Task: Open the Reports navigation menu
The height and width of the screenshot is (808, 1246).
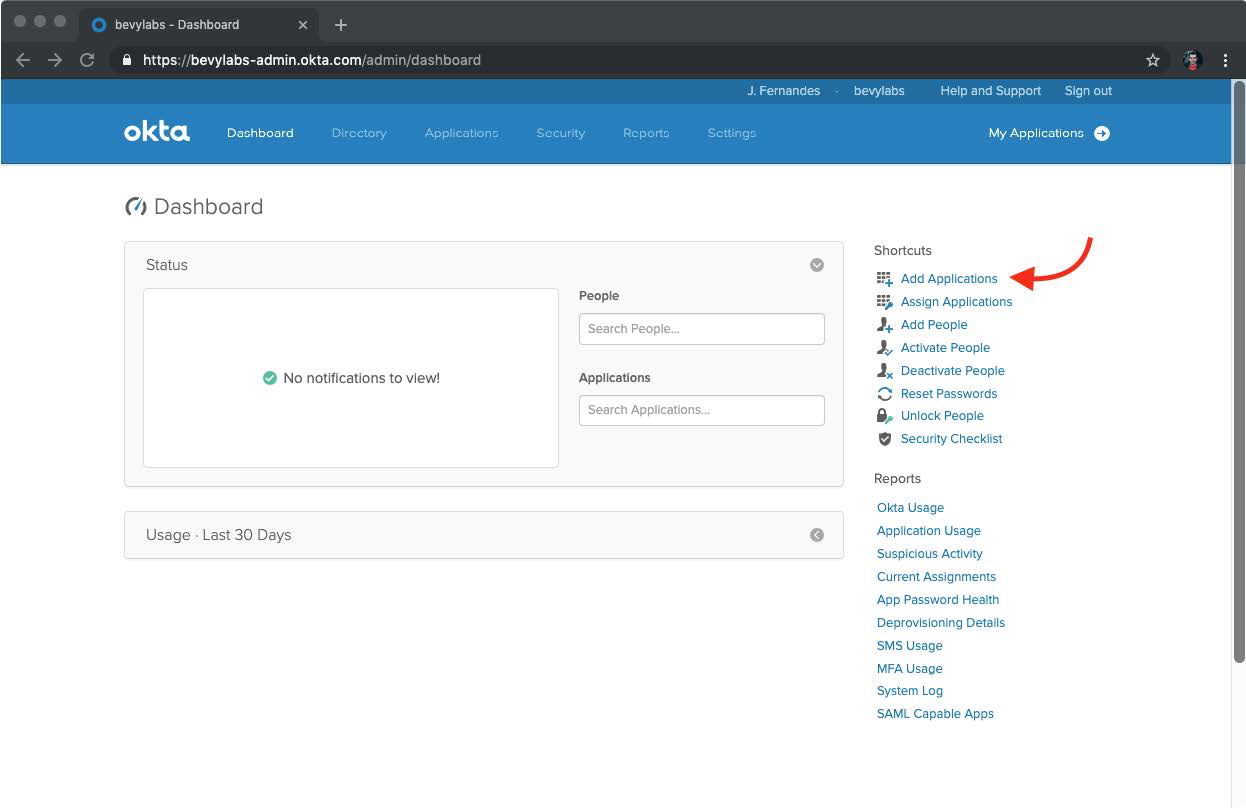Action: (x=646, y=133)
